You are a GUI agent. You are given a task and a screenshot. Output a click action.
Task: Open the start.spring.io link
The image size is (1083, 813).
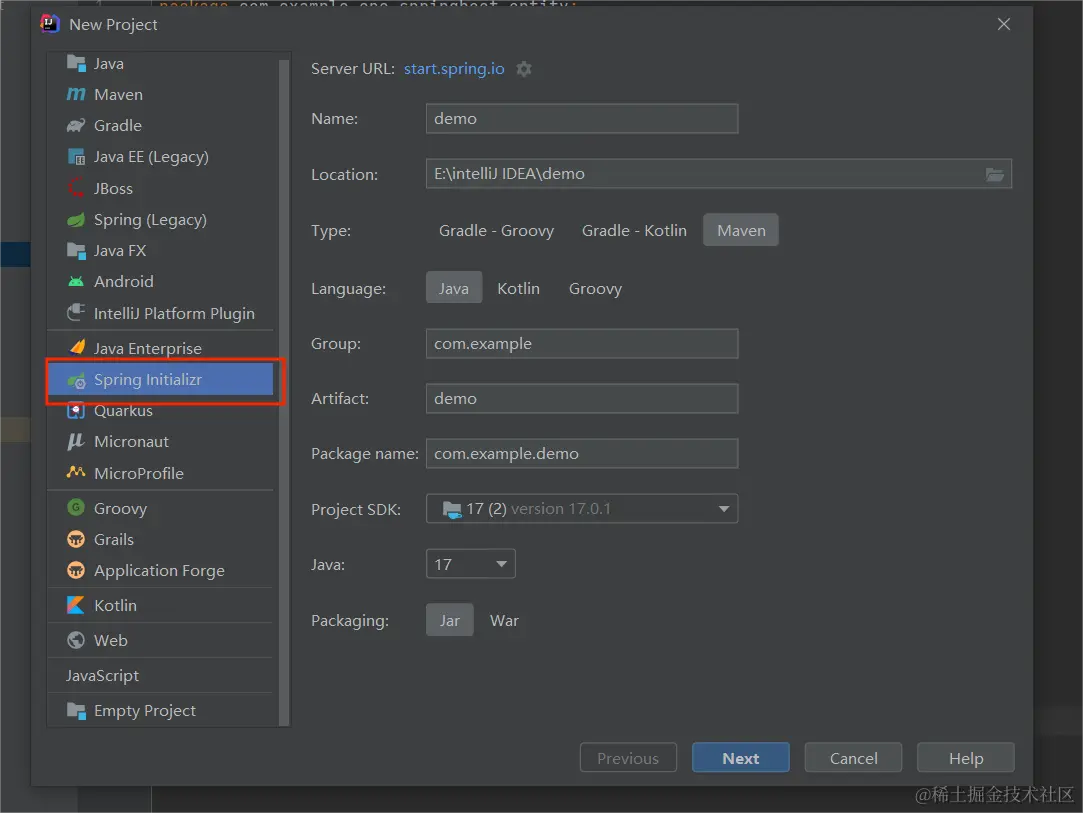(454, 69)
